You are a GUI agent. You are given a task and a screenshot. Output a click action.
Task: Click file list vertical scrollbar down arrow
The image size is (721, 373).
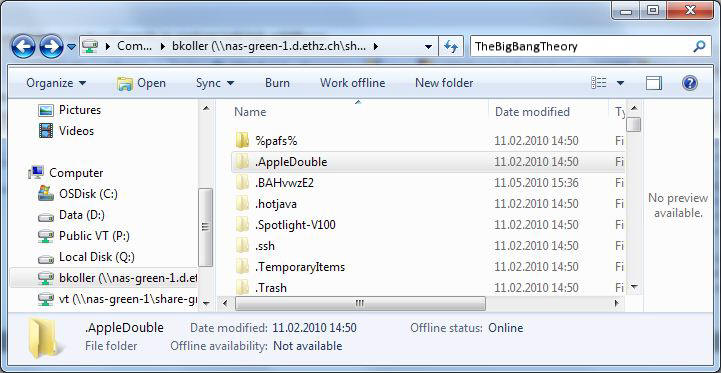coord(634,287)
